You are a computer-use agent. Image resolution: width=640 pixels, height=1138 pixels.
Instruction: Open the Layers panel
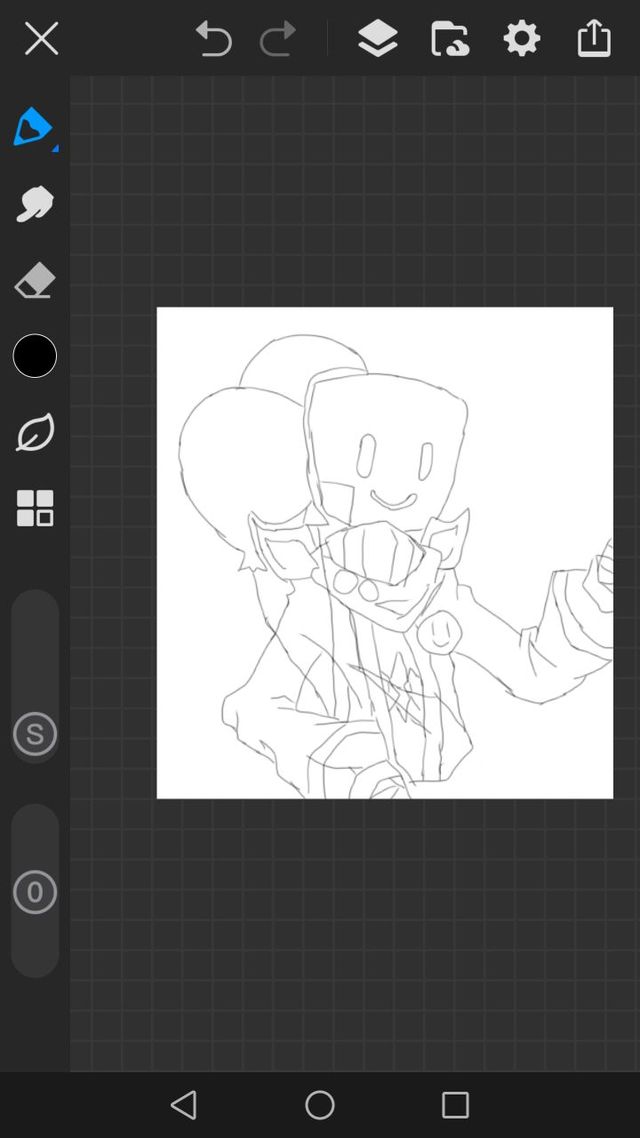[377, 39]
